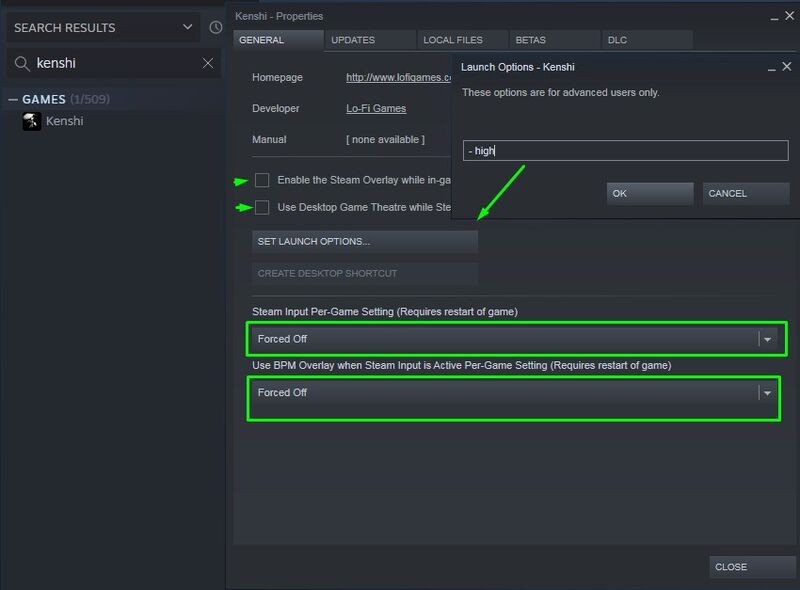Click the launch options text field
This screenshot has height=590, width=800.
626,151
